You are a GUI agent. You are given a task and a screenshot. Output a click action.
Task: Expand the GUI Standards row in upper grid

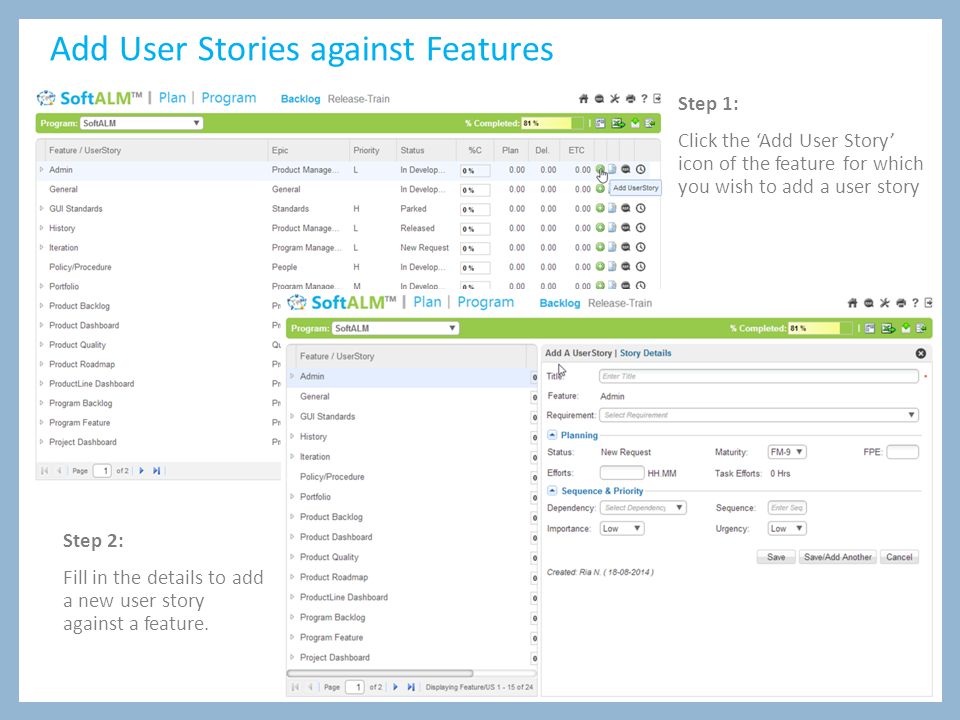pyautogui.click(x=42, y=208)
